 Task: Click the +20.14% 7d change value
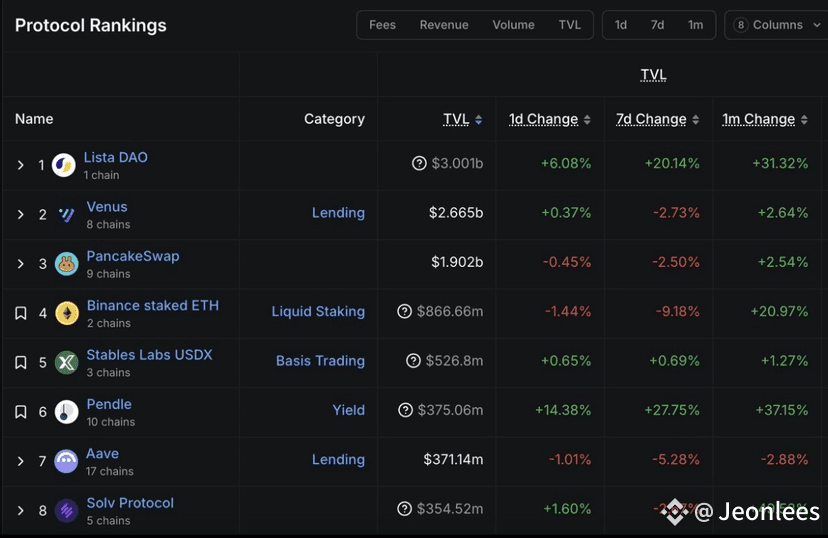pos(672,163)
